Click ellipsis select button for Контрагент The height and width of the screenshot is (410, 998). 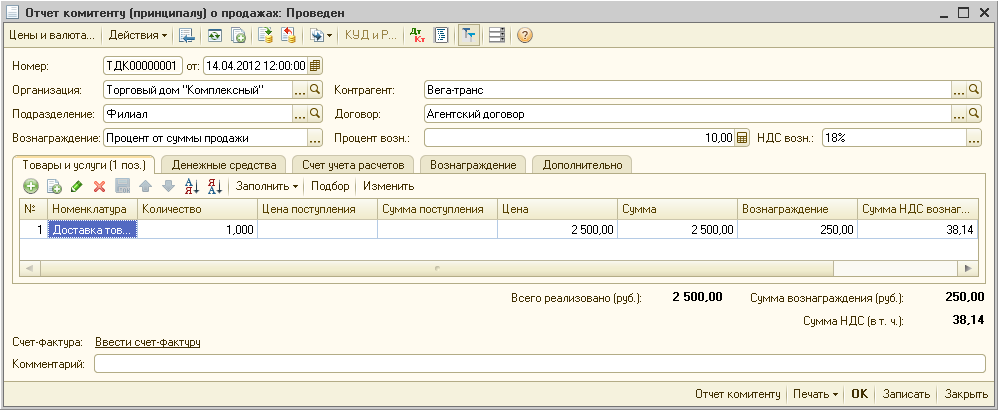click(959, 90)
